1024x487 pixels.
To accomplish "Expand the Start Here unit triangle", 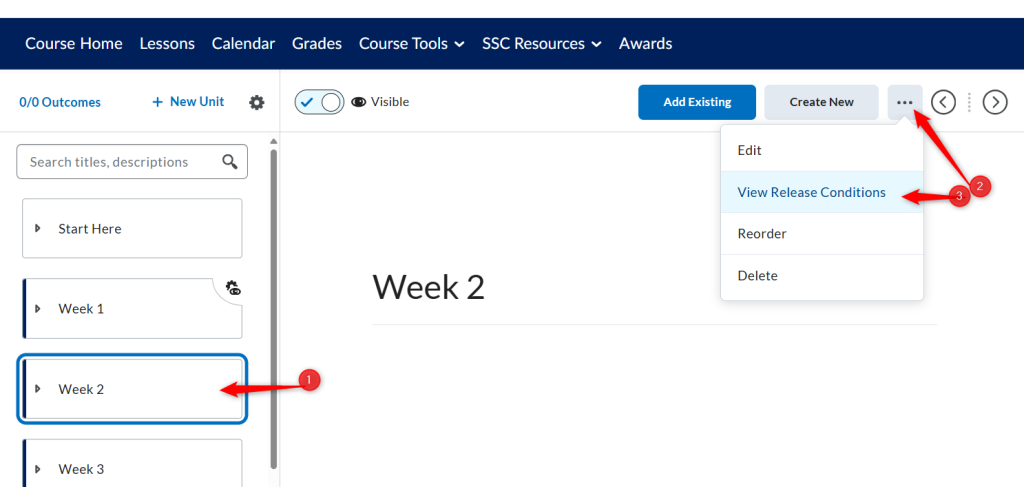I will 38,228.
